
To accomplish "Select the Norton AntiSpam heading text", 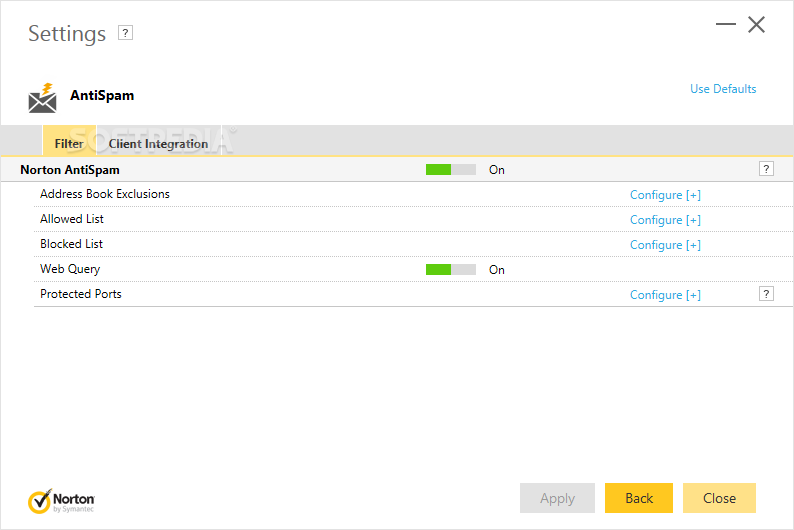I will pyautogui.click(x=70, y=170).
